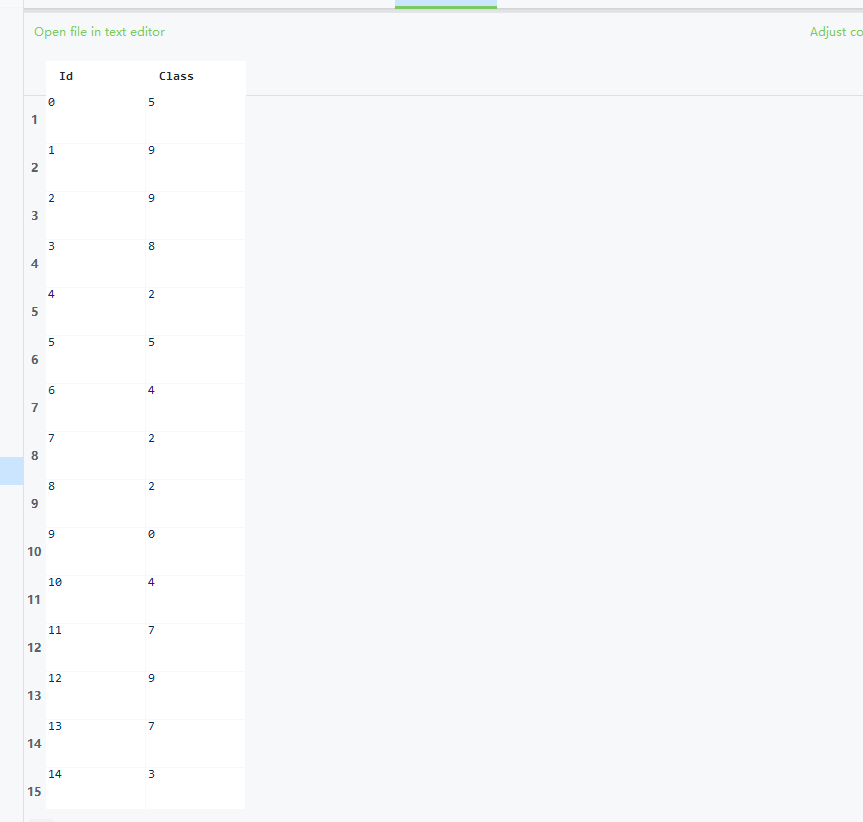Click the Id cell containing 6
Viewport: 863px width, 822px height.
(x=95, y=408)
